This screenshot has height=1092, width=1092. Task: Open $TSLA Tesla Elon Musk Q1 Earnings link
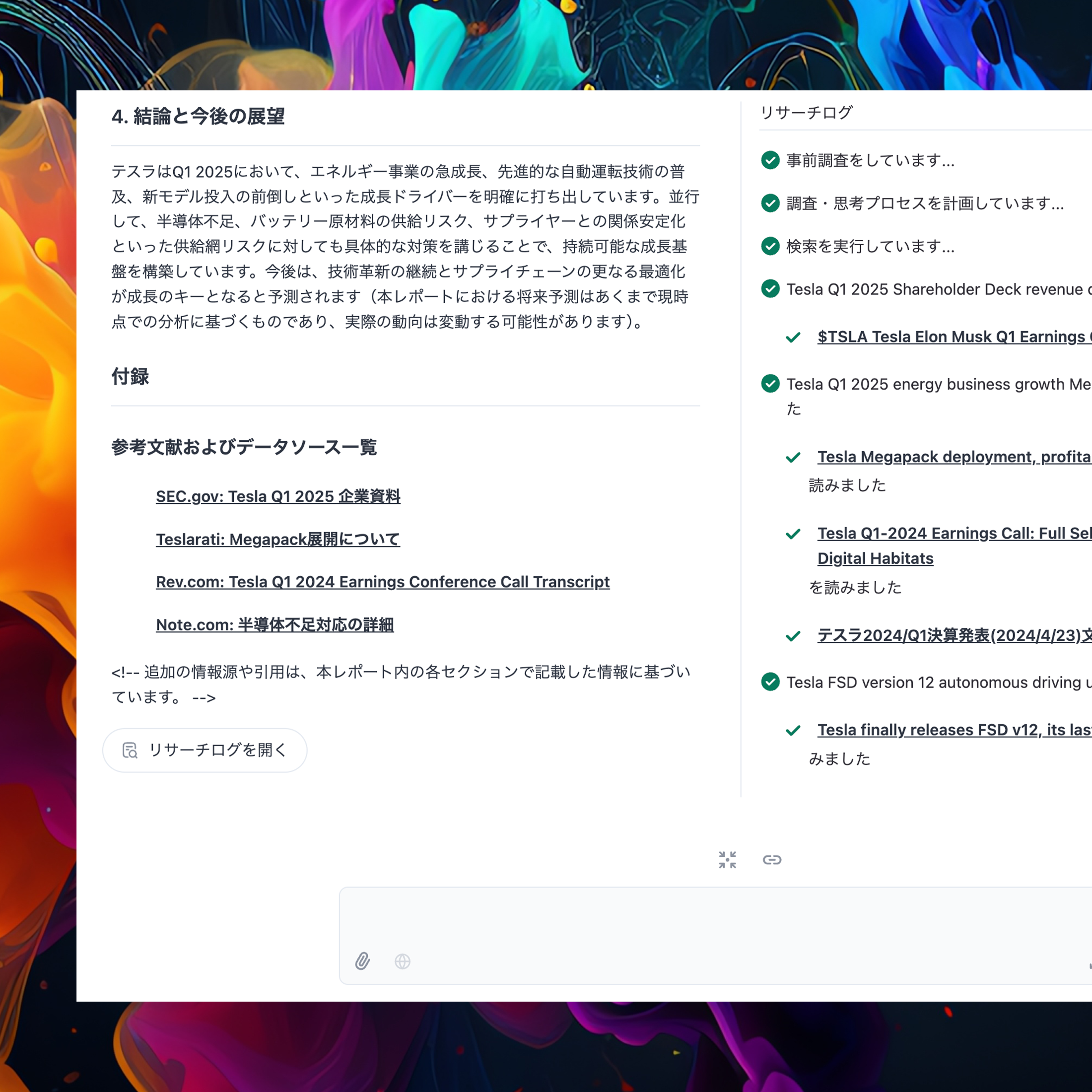tap(953, 337)
